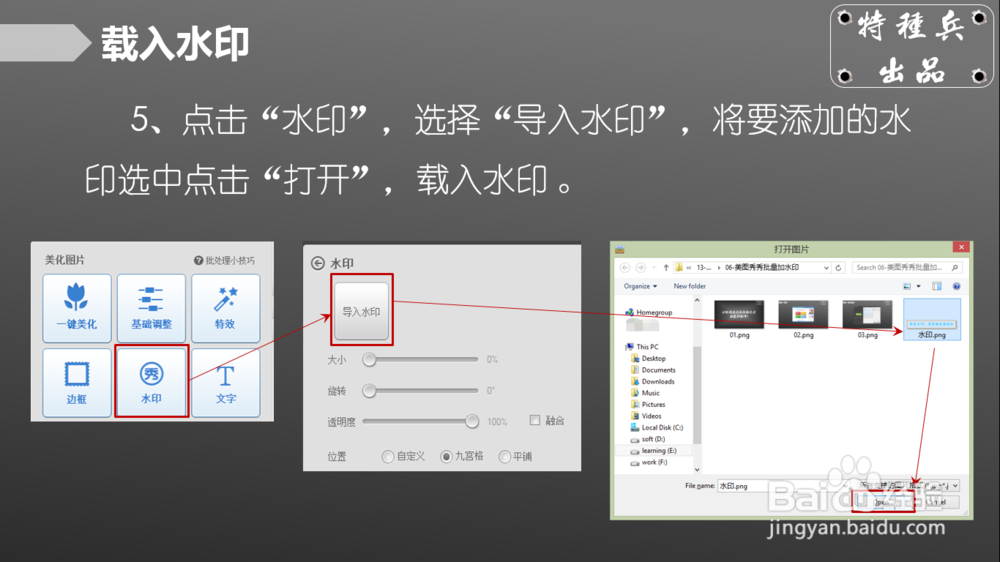
Task: Toggle the preview pane icon
Action: [x=936, y=286]
